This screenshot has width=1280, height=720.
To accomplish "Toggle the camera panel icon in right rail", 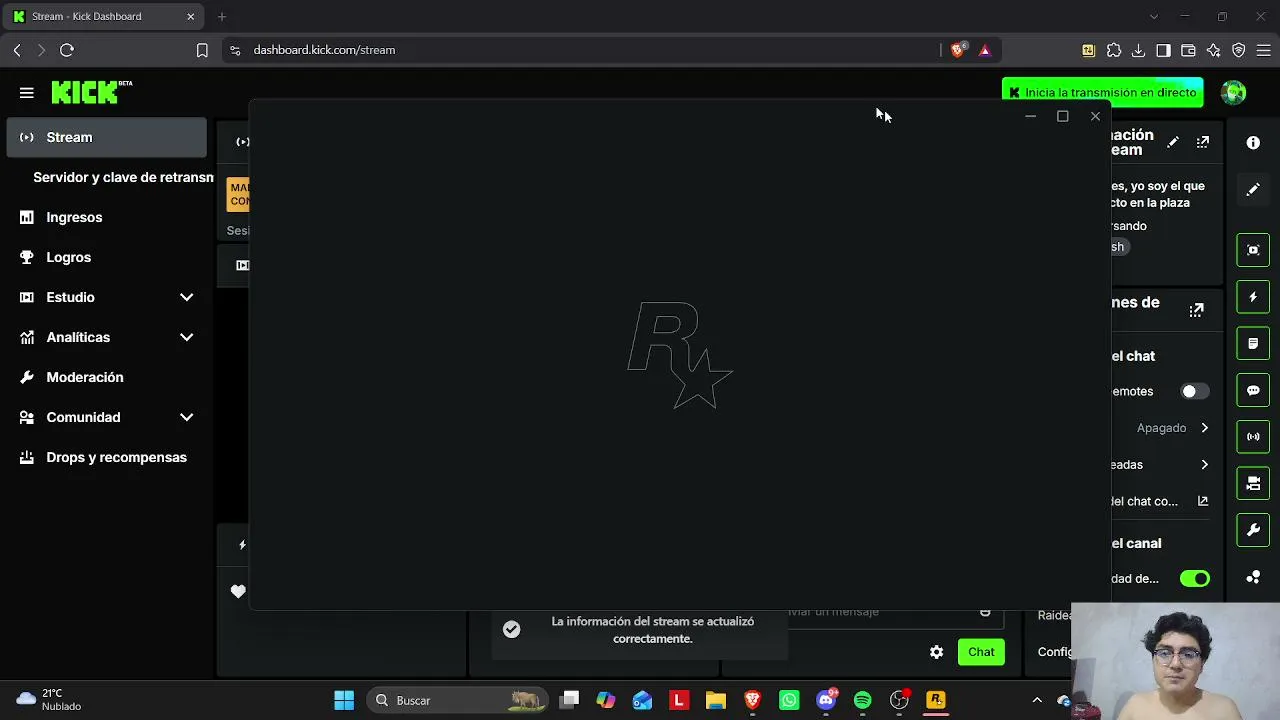I will pos(1253,483).
